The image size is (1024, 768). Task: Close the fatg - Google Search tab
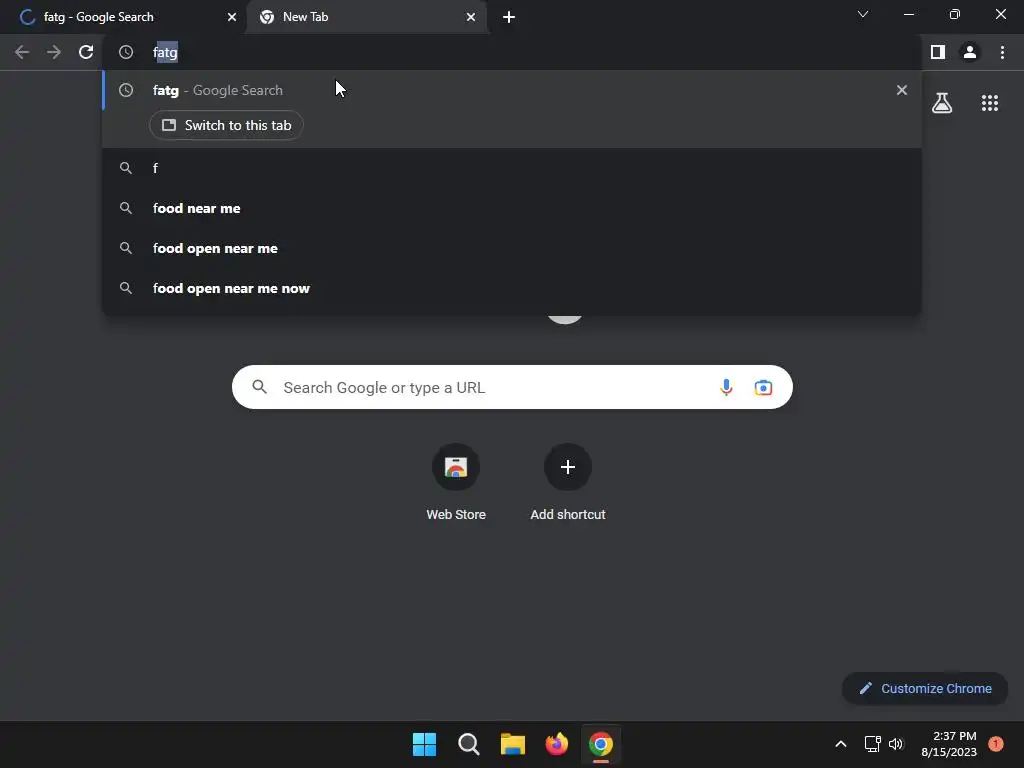(232, 17)
